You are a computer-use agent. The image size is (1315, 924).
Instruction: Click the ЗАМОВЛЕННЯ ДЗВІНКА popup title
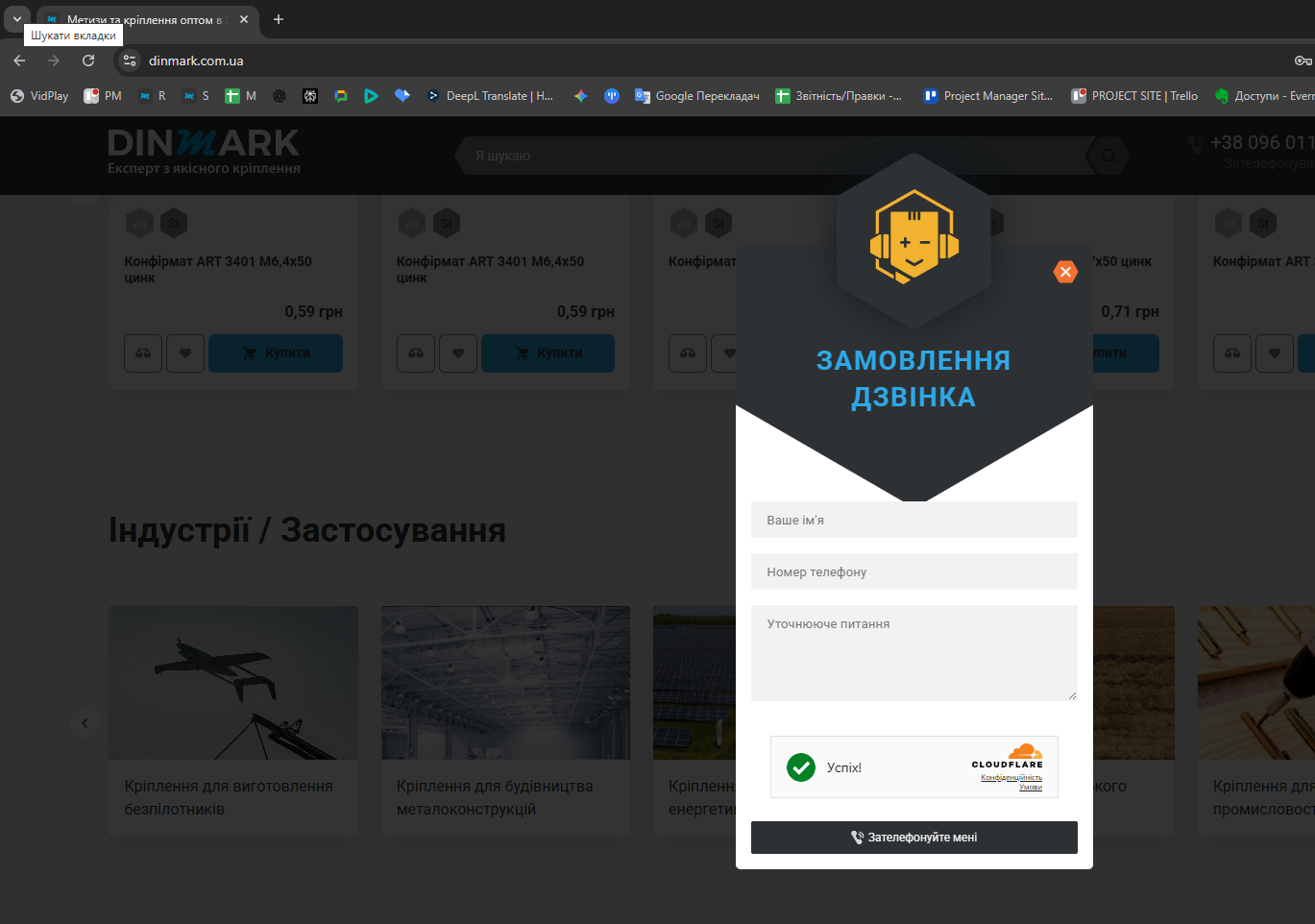point(913,378)
